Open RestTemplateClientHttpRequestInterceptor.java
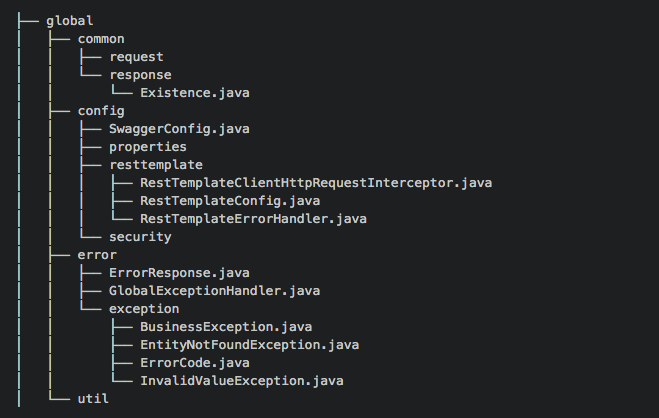 point(316,183)
